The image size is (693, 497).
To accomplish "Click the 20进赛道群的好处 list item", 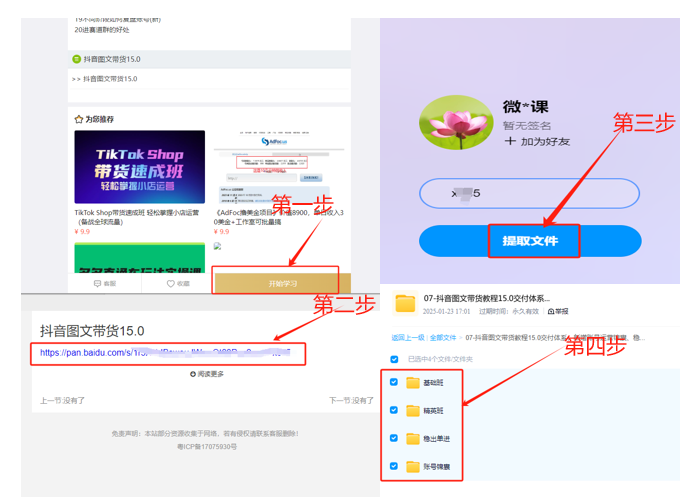I will pyautogui.click(x=102, y=30).
